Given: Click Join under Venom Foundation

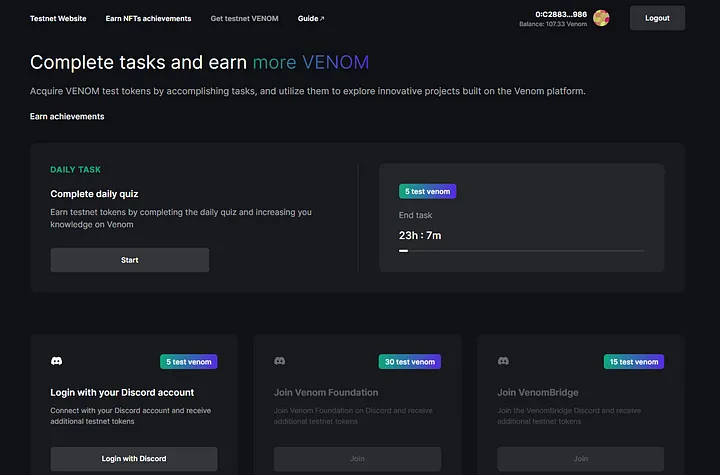Looking at the screenshot, I should pyautogui.click(x=357, y=459).
